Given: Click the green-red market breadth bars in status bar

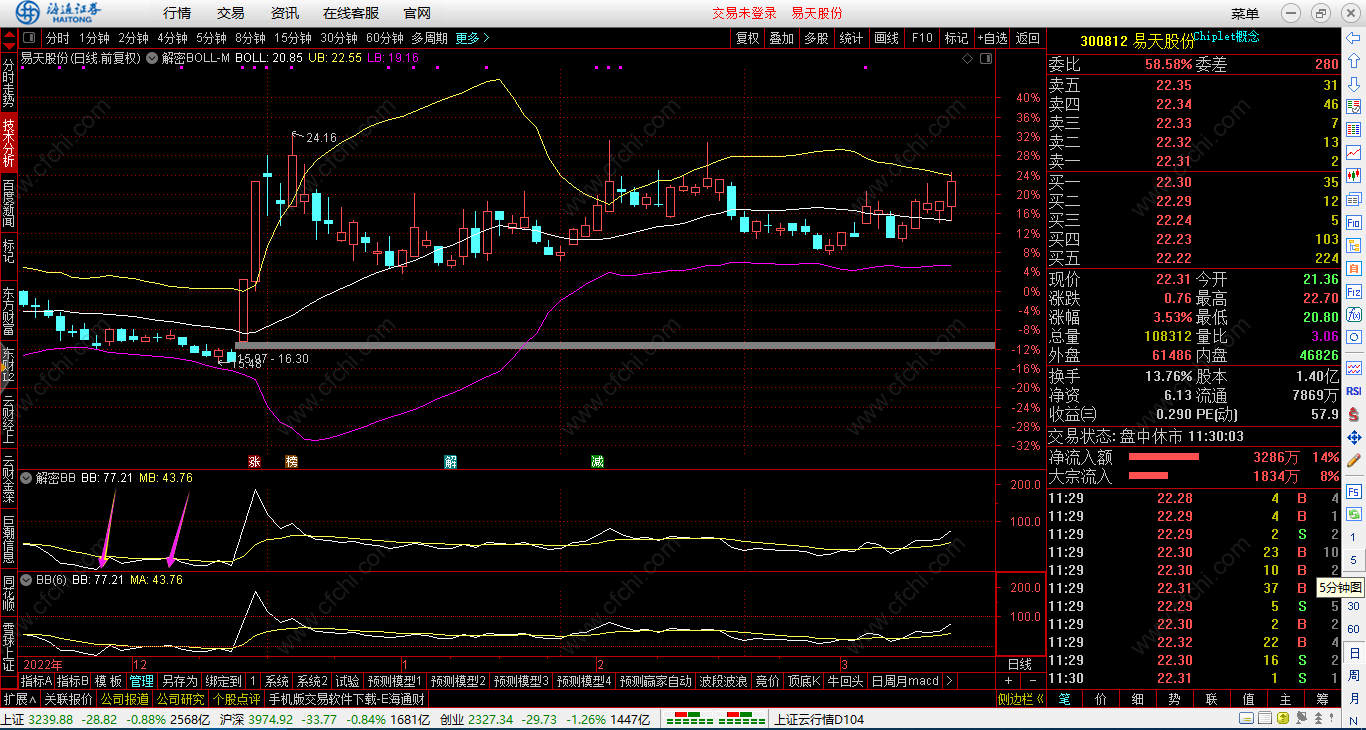Looking at the screenshot, I should 715,719.
